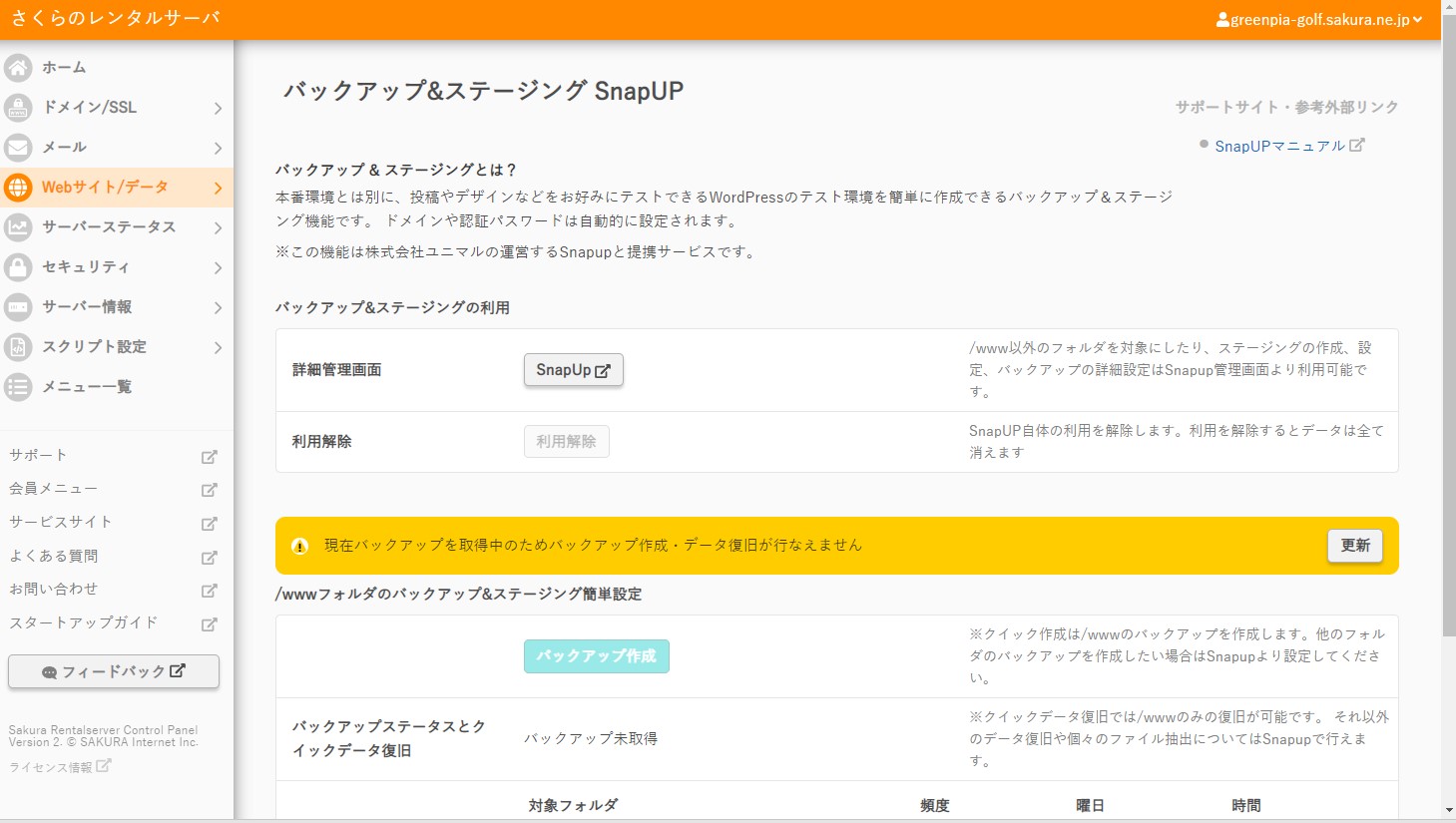Click the バックアップ&ステージング SnapUP heading
Viewport: 1456px width, 823px height.
tap(484, 91)
